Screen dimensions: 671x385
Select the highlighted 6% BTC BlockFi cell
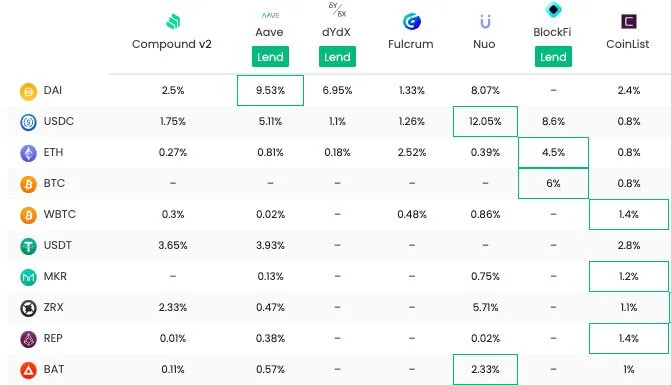click(x=553, y=184)
